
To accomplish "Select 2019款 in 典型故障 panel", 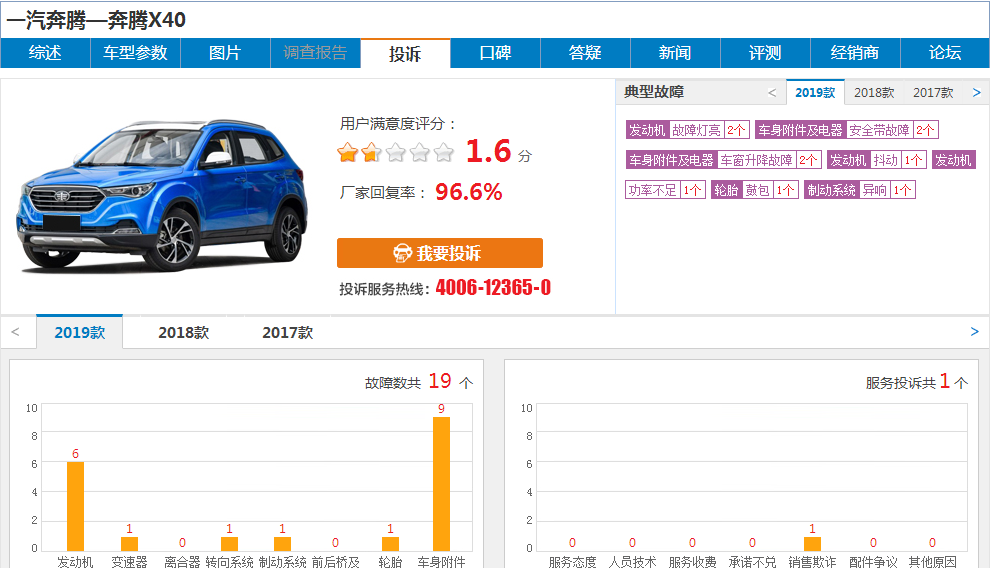I will tap(815, 93).
